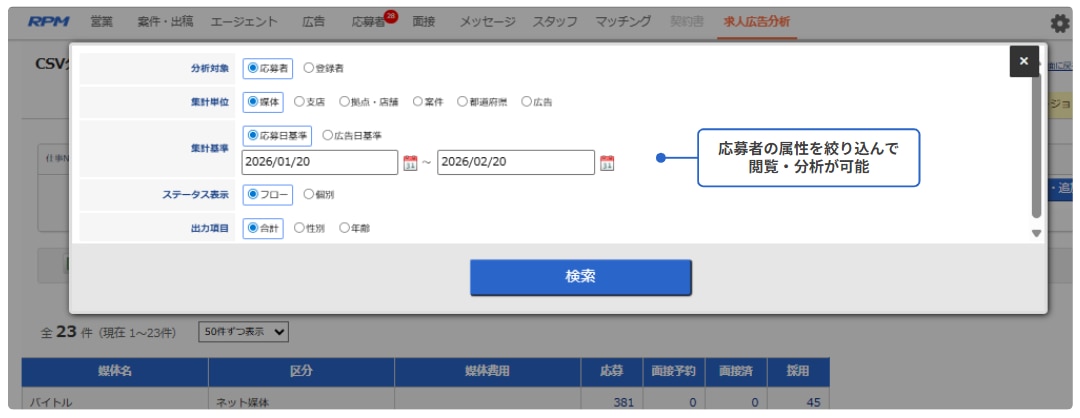Choose 広告 aggregation unit
Image resolution: width=1080 pixels, height=418 pixels.
pos(537,101)
